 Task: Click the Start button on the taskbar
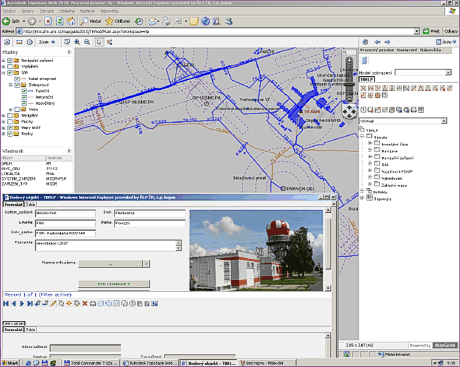10,363
